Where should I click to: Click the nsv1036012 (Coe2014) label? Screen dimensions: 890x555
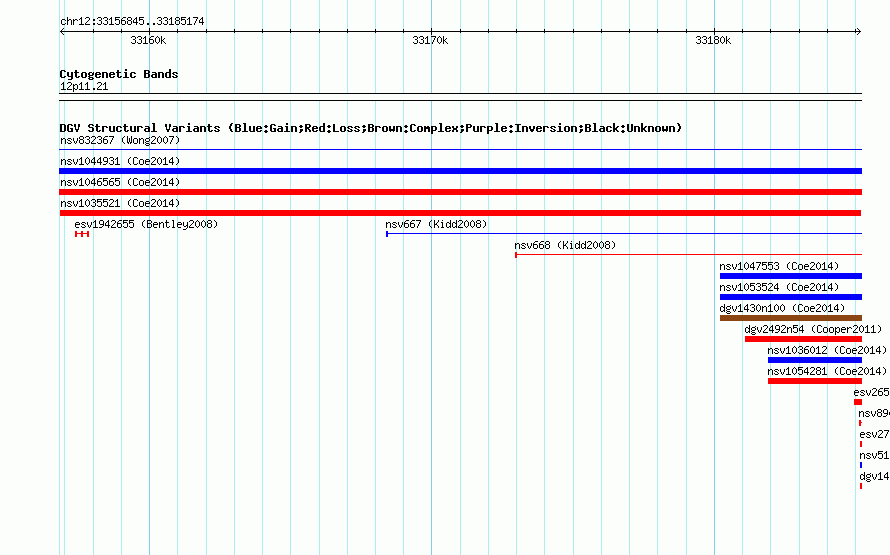827,350
